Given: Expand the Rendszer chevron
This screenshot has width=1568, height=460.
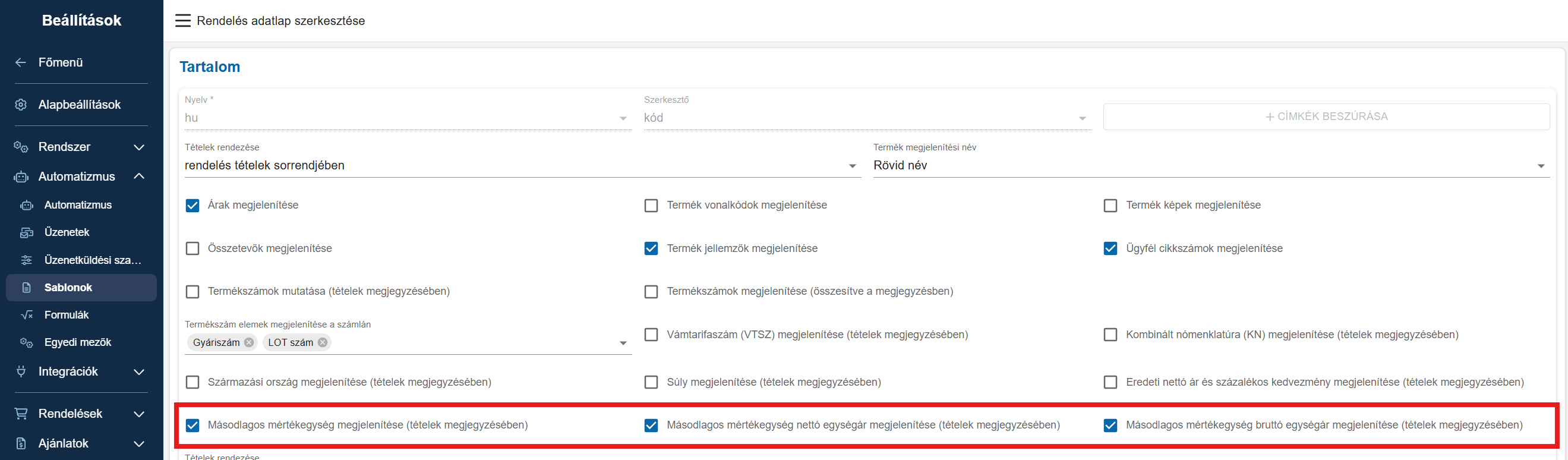Looking at the screenshot, I should click(139, 147).
